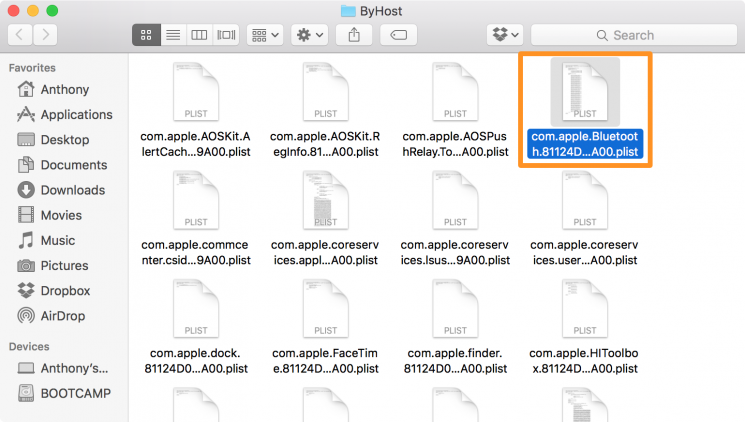Select the com.apple.AOSKit.RegInfo plist icon
The image size is (745, 422).
[325, 91]
